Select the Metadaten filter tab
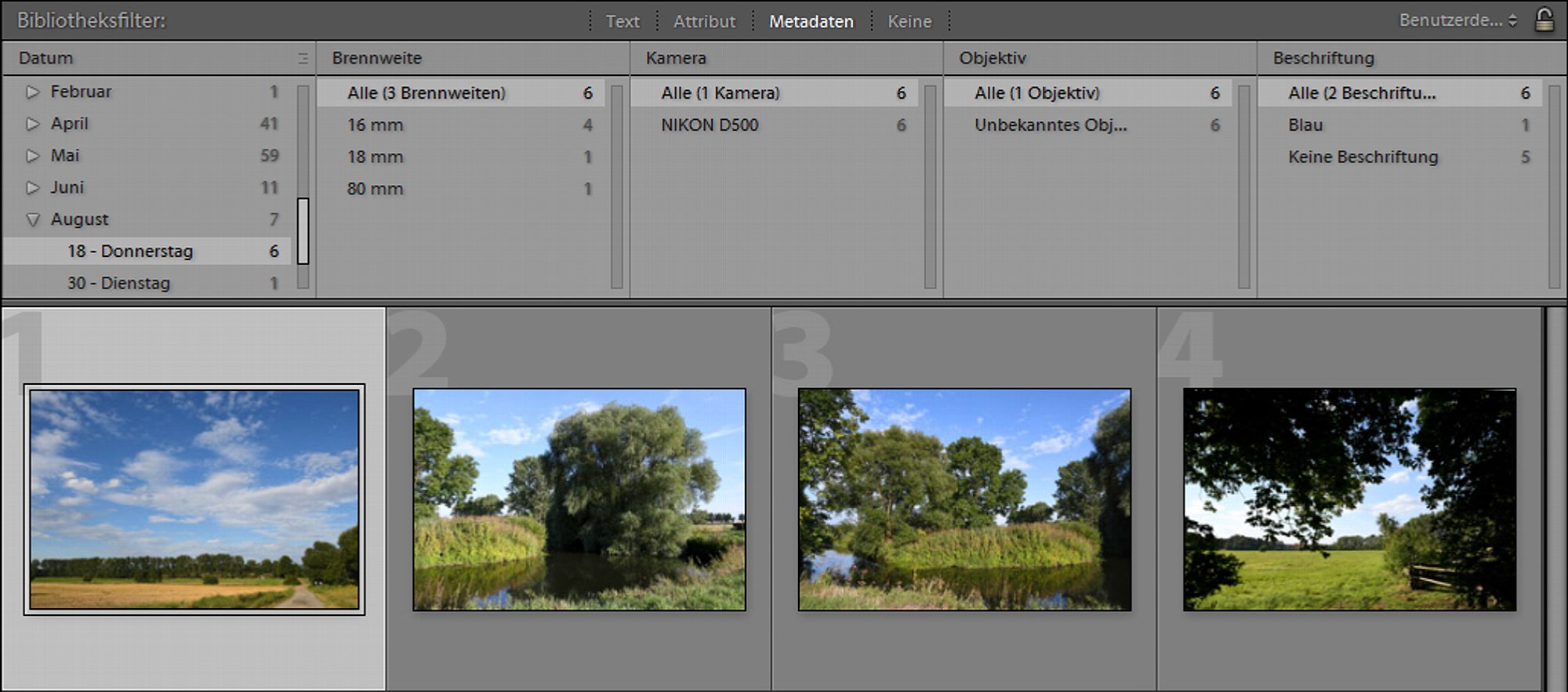The image size is (1568, 692). (x=811, y=21)
